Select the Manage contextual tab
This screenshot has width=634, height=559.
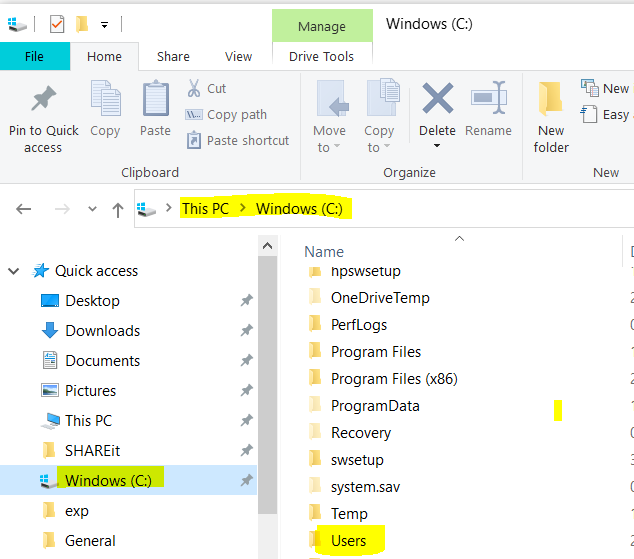point(322,26)
